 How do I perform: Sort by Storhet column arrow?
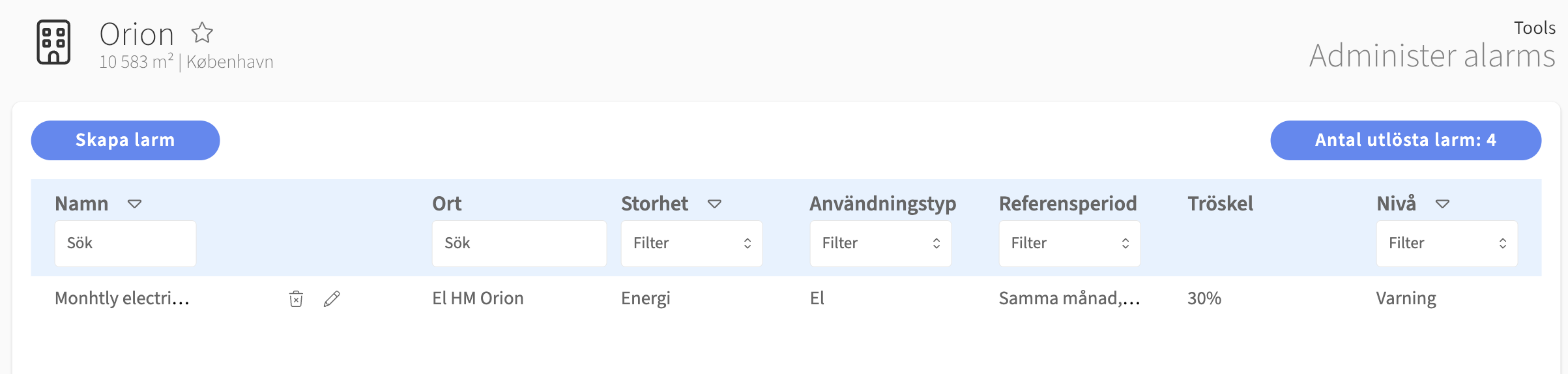[x=715, y=204]
